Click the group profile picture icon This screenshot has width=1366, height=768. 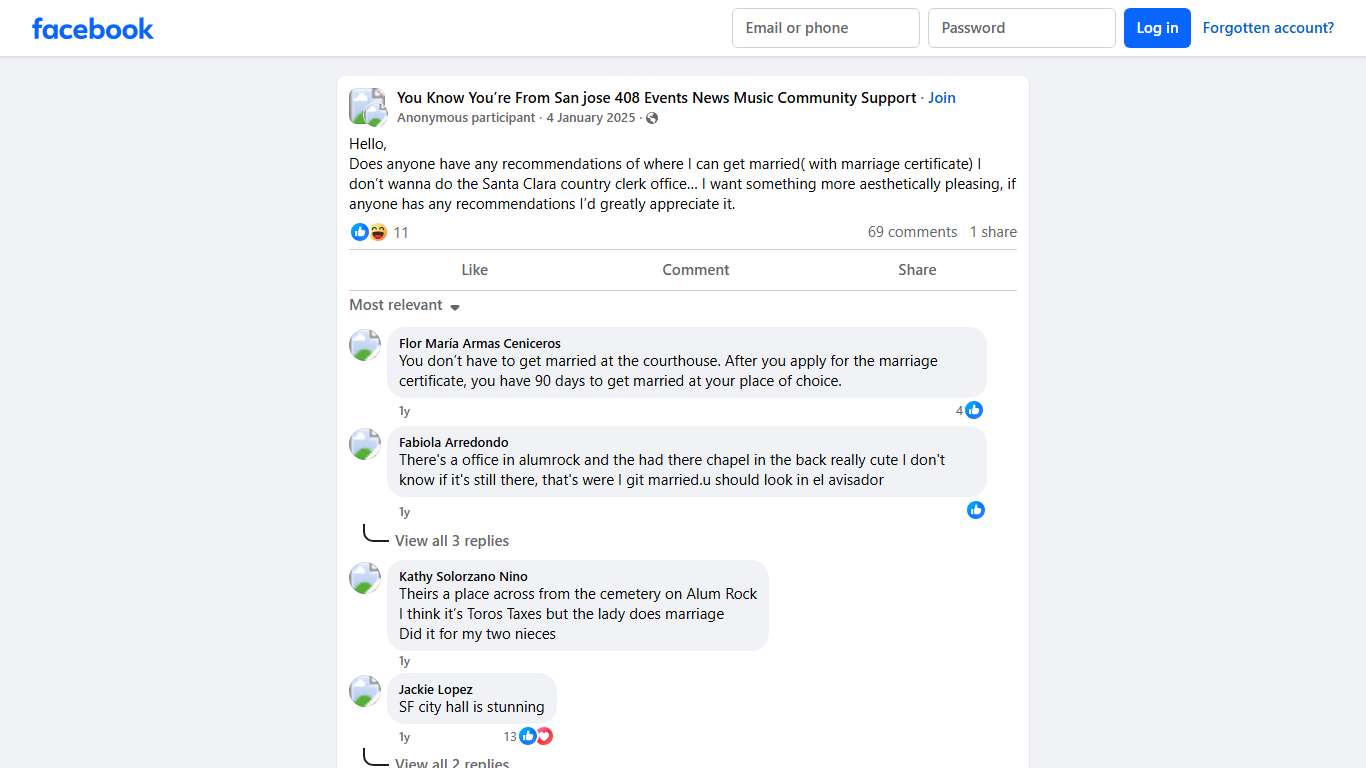point(367,107)
